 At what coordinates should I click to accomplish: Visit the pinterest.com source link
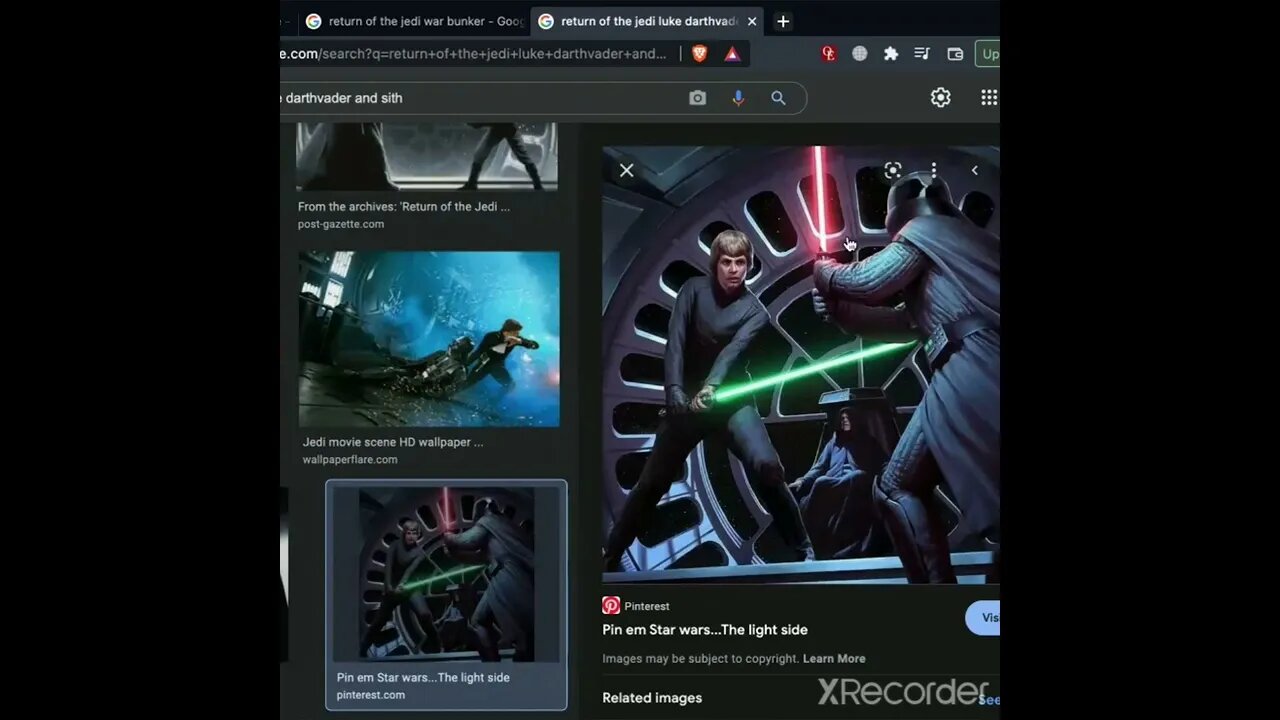[370, 695]
